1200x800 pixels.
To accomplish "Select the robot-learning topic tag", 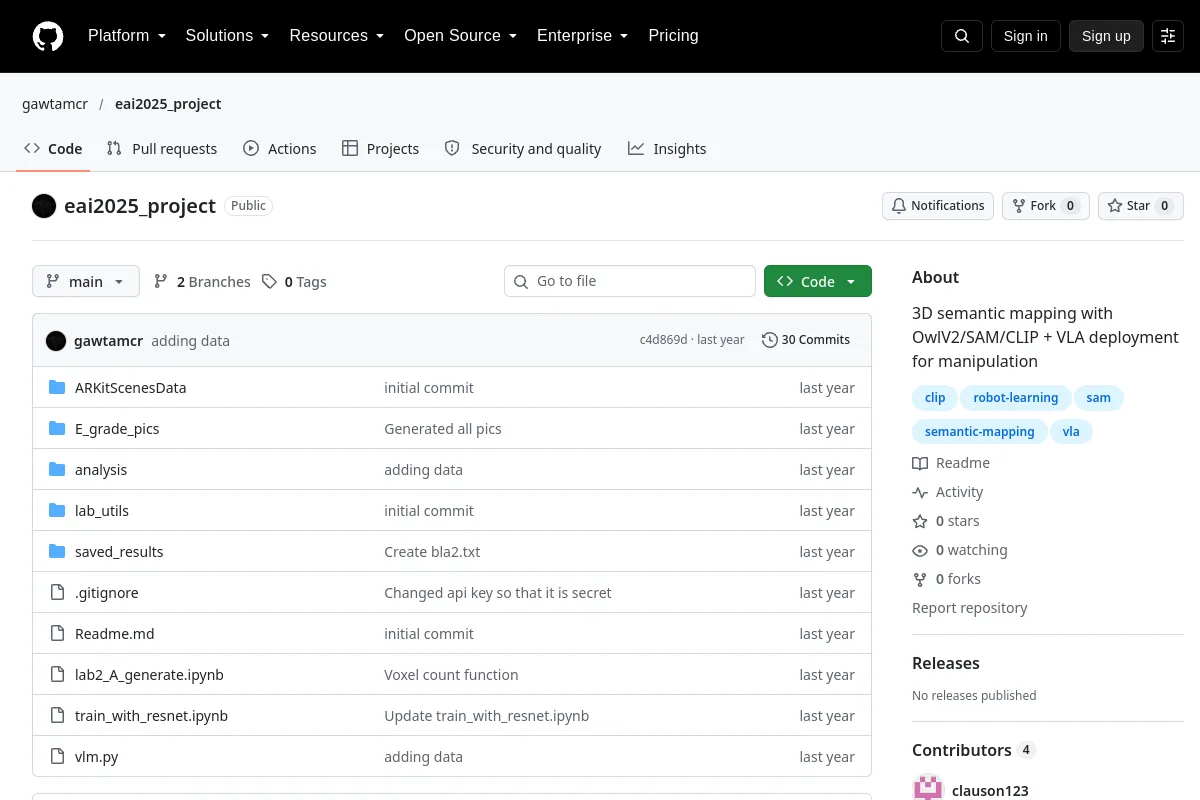I will [1016, 398].
